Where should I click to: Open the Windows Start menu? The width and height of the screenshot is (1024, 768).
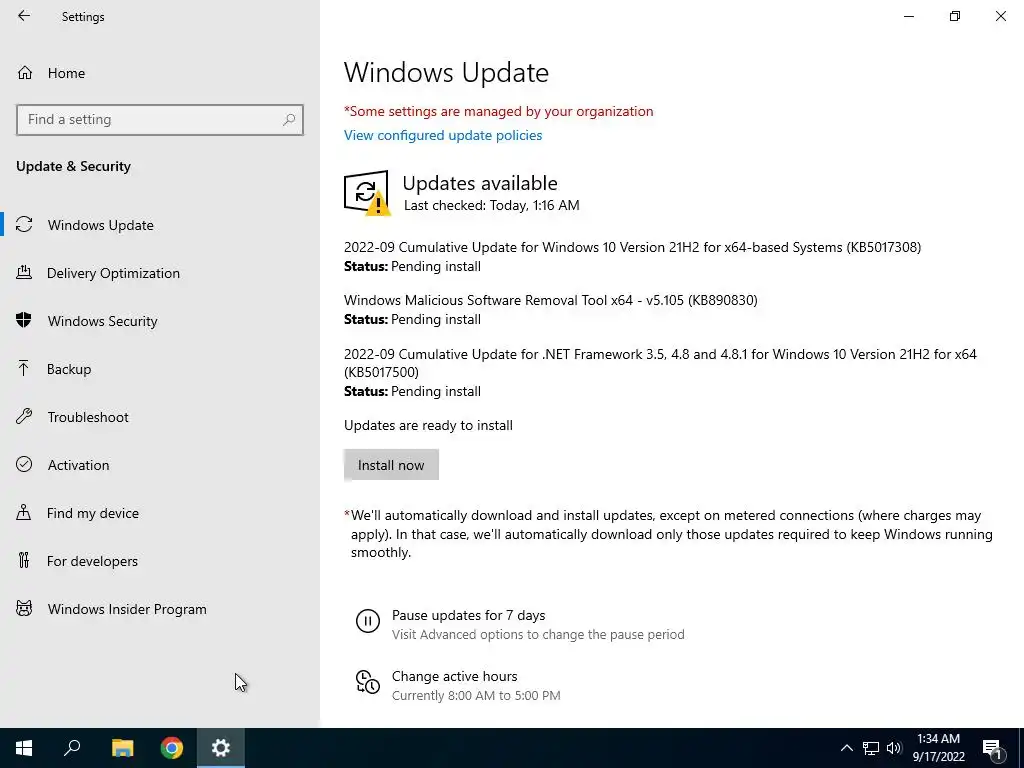point(24,748)
